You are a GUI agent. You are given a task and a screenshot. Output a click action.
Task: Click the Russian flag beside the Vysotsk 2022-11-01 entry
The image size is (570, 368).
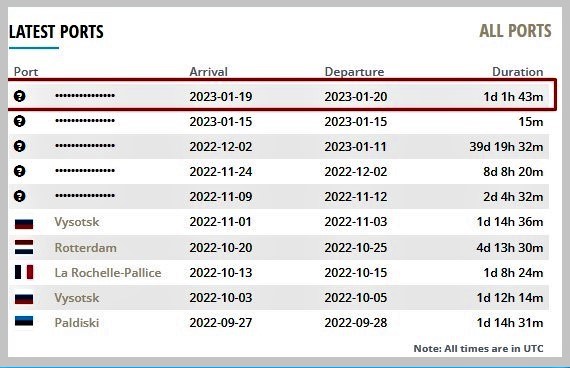click(x=24, y=224)
